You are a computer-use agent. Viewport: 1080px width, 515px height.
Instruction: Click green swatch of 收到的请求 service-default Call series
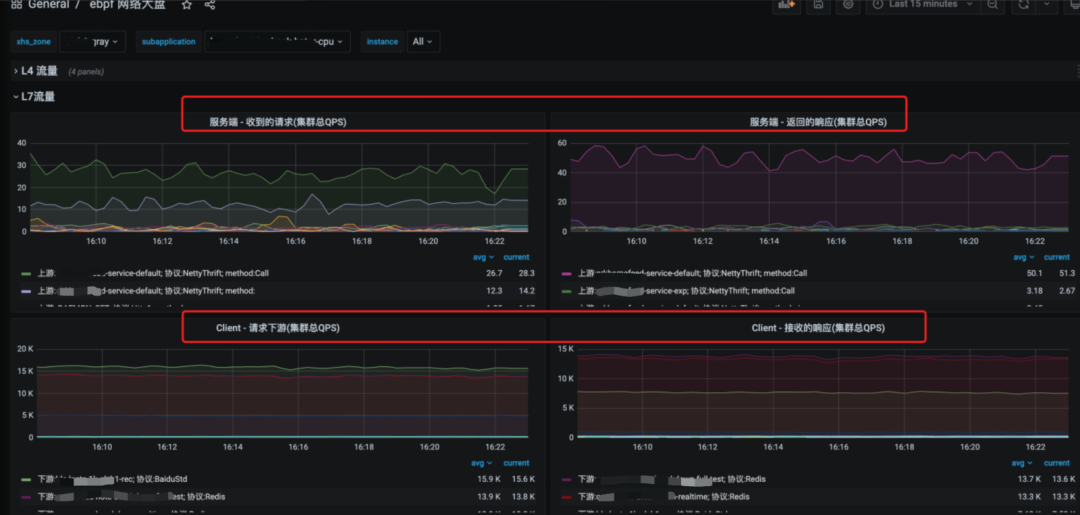coord(26,273)
